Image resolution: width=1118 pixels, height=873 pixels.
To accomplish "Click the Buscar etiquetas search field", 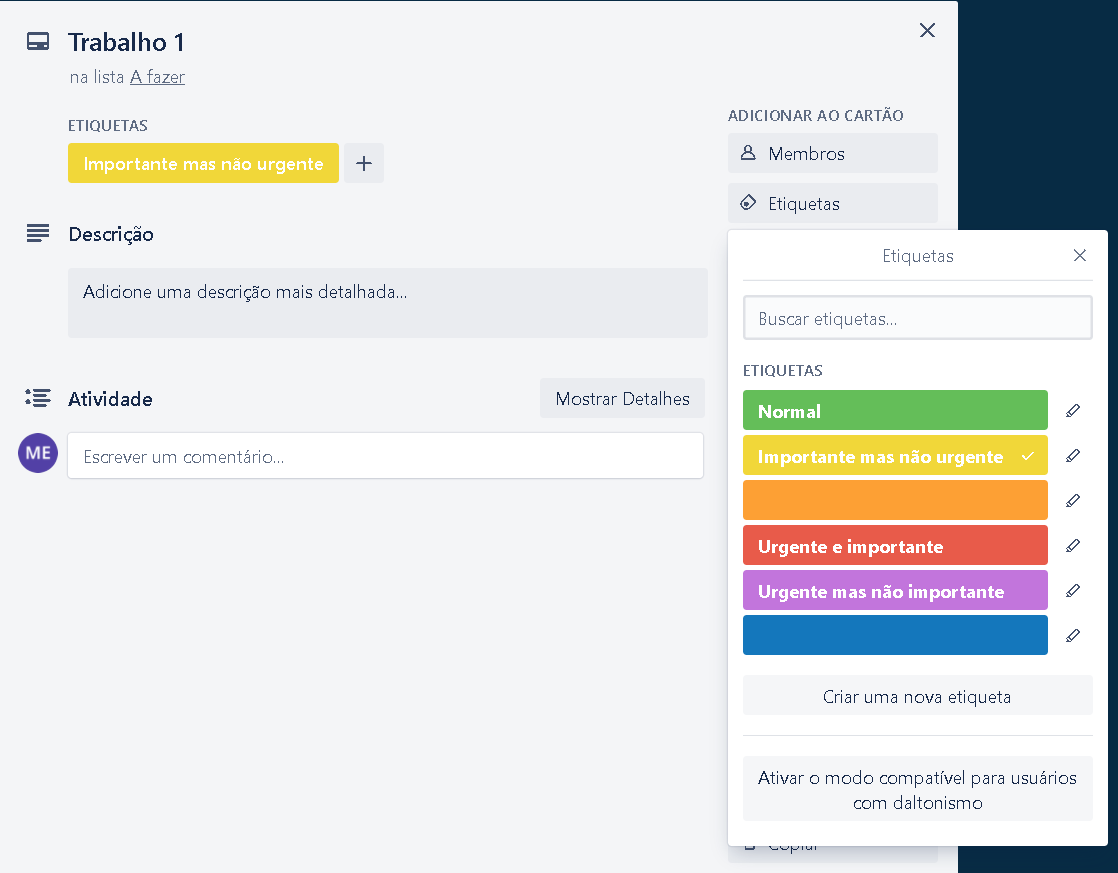I will coord(917,319).
